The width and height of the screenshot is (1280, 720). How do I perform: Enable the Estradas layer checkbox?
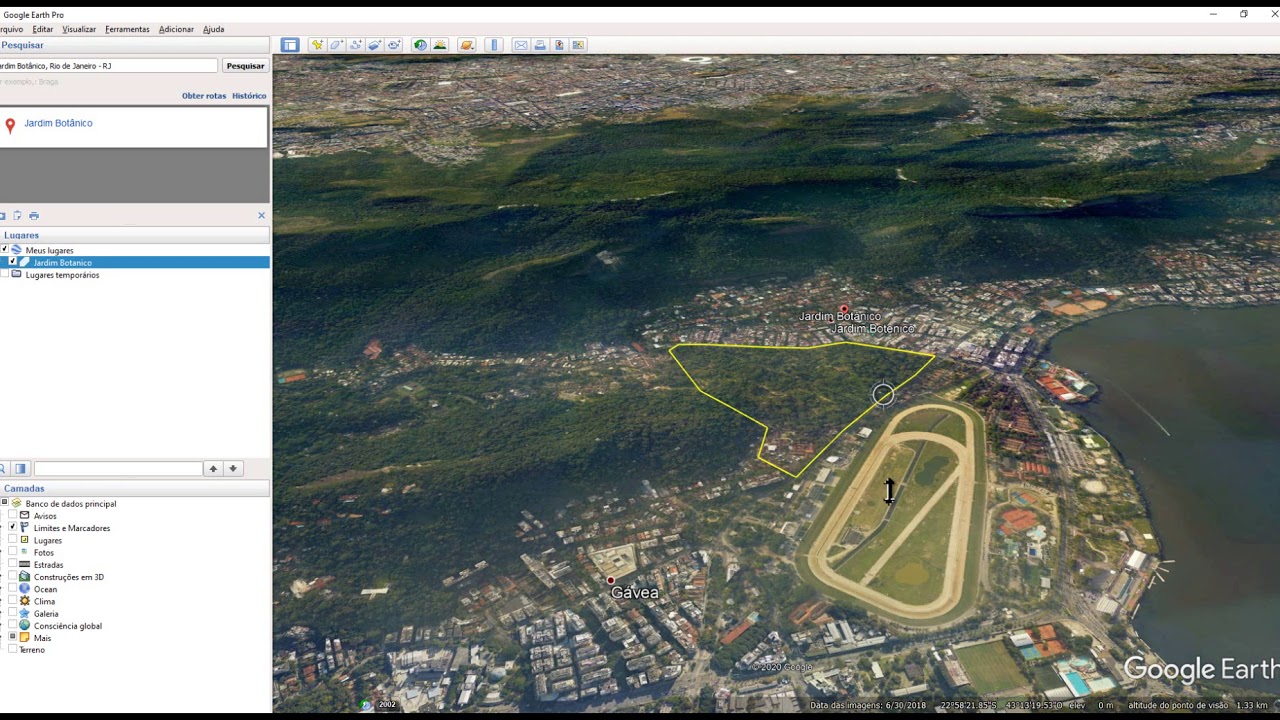pyautogui.click(x=13, y=564)
